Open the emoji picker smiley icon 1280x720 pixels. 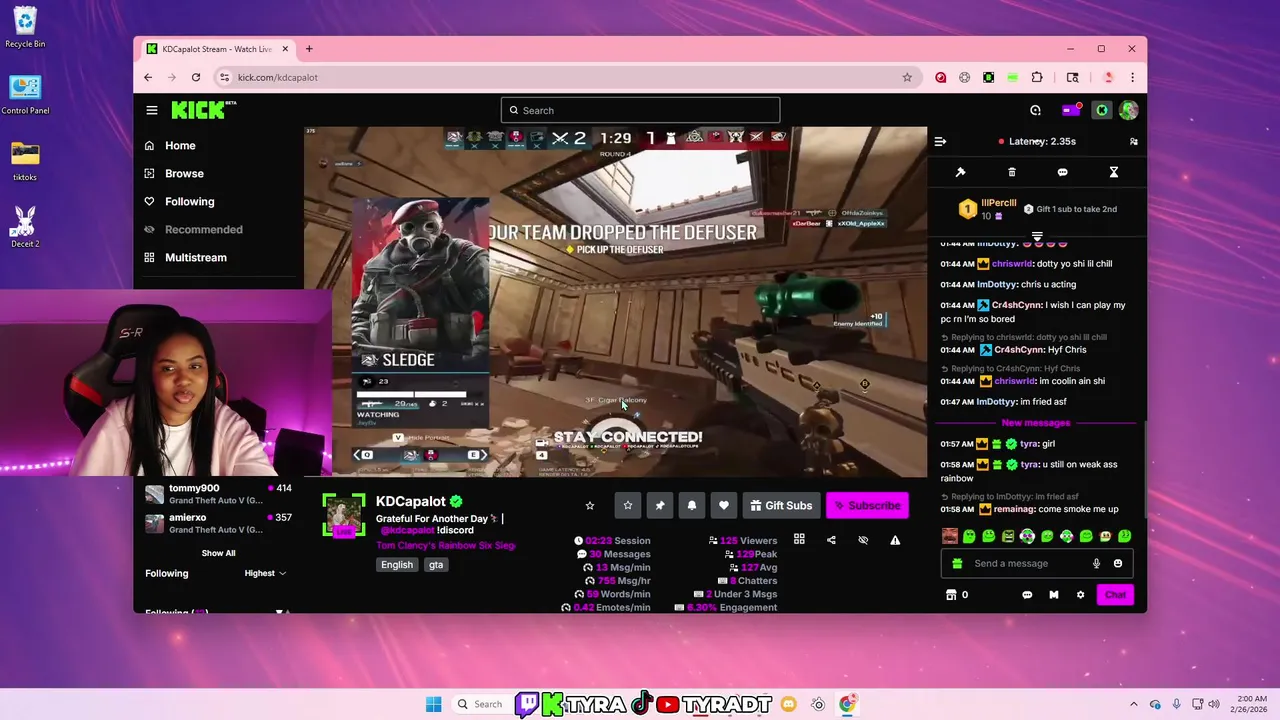click(1117, 563)
